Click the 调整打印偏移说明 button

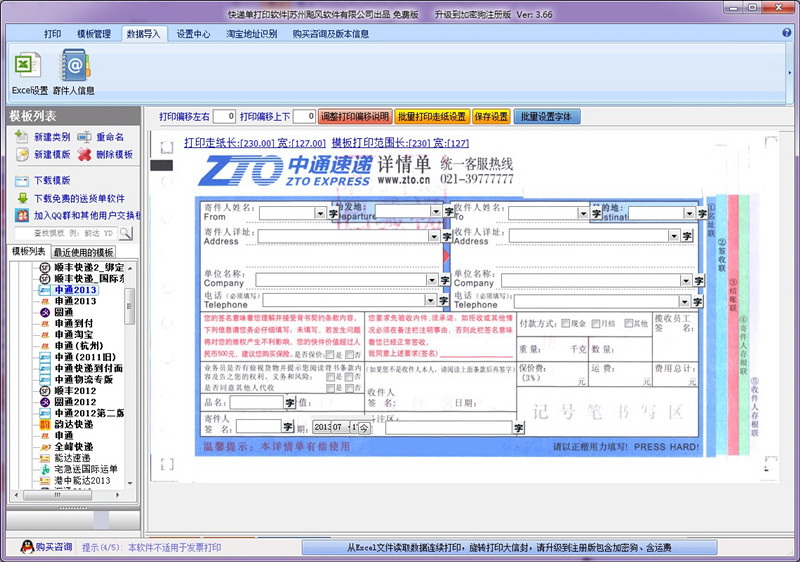(x=355, y=117)
